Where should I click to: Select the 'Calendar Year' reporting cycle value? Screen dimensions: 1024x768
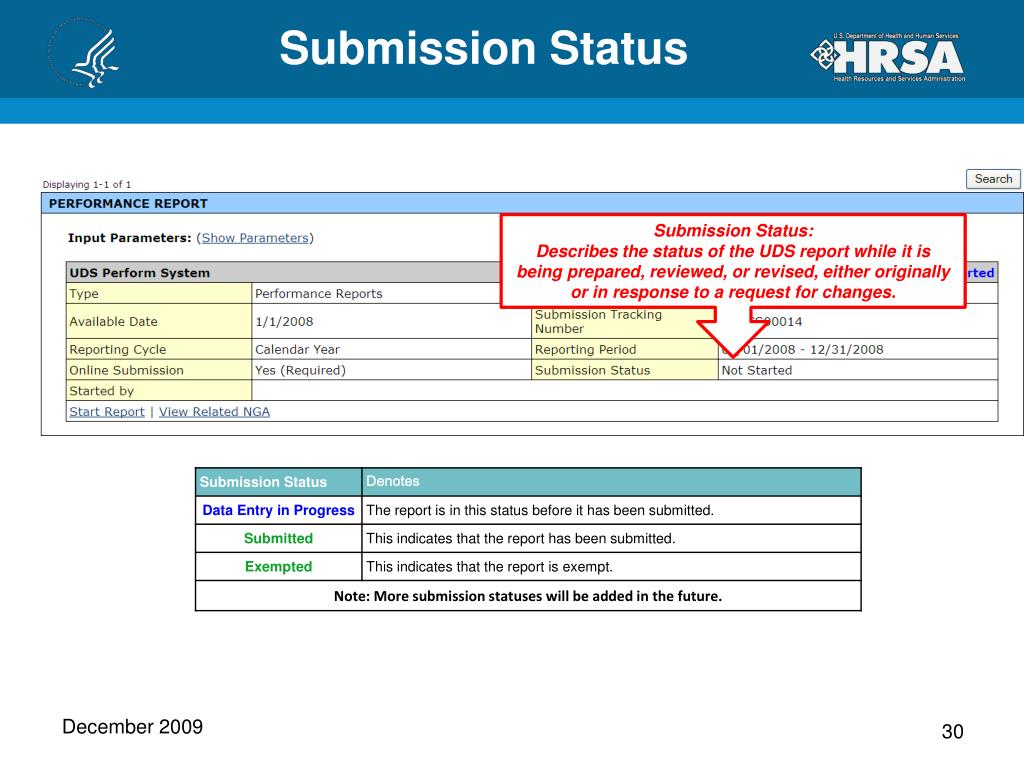[297, 349]
